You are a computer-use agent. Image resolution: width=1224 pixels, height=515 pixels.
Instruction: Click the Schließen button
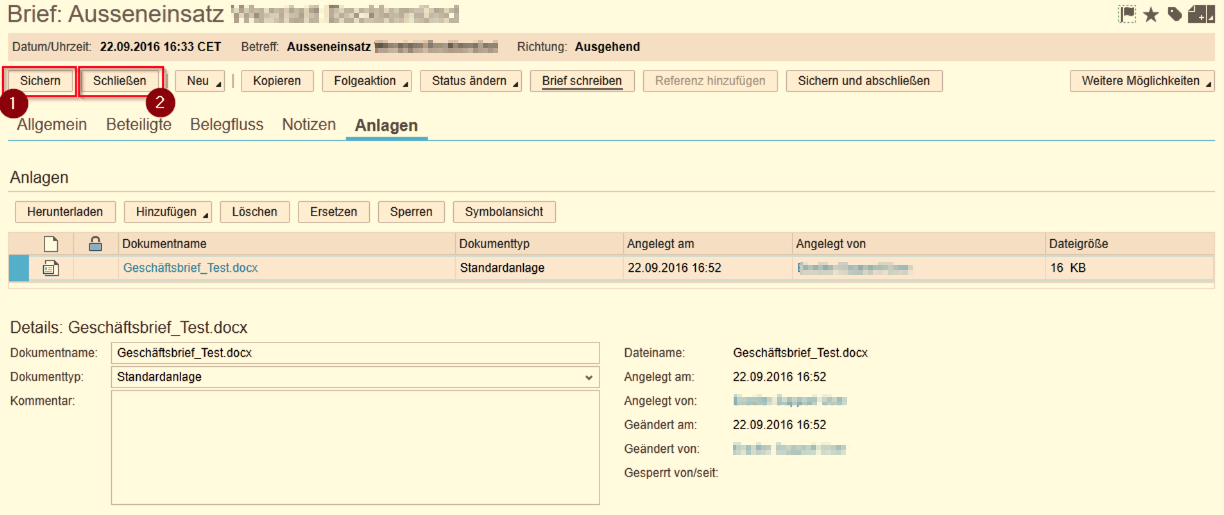point(120,81)
